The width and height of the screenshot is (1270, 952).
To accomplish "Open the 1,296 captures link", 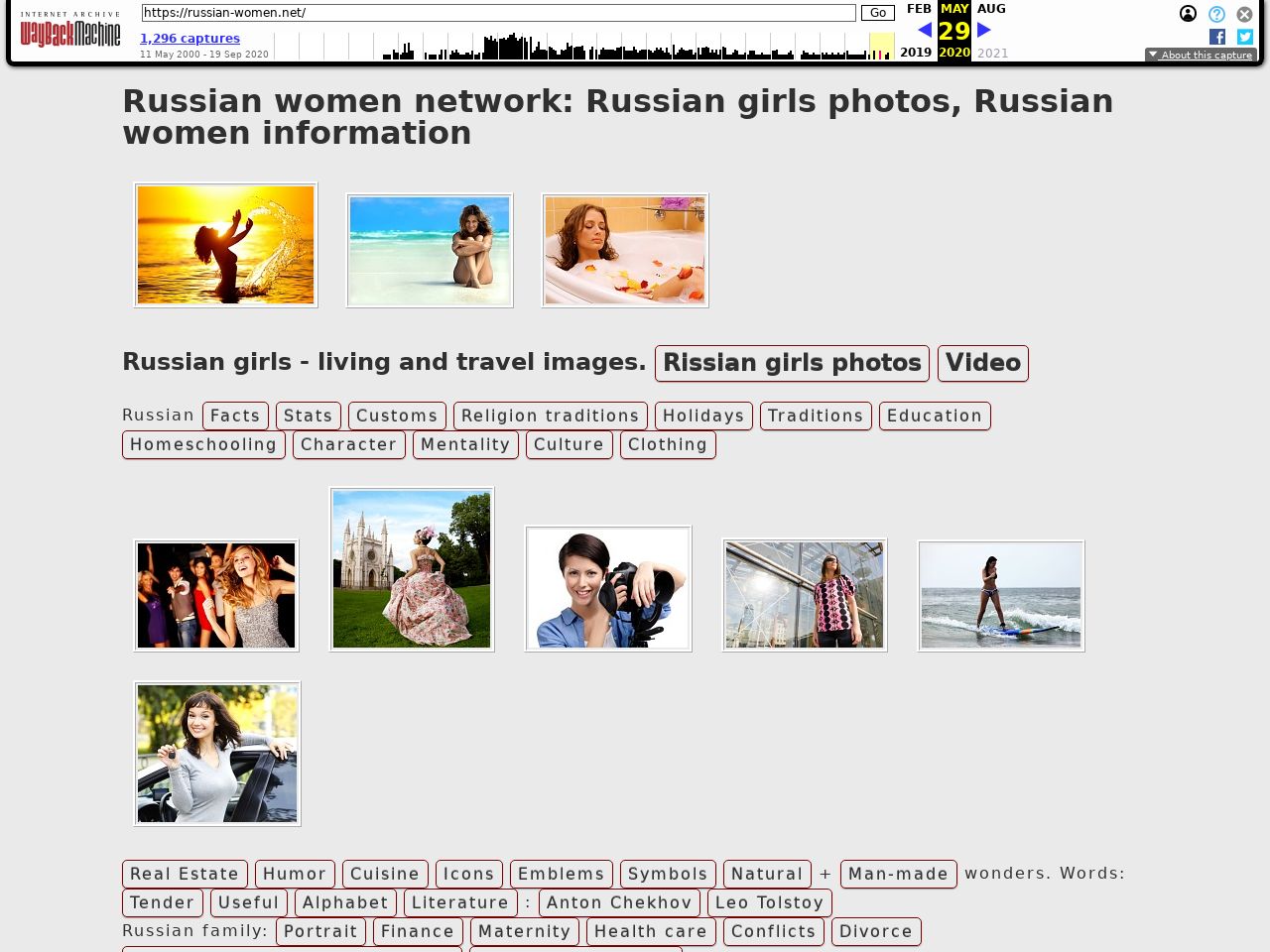I will click(190, 38).
